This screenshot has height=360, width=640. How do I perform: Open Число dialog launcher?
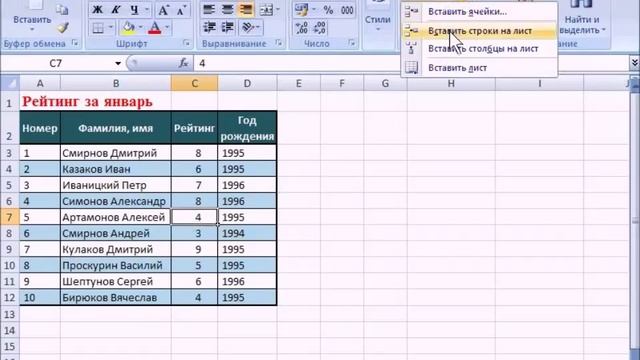point(352,43)
